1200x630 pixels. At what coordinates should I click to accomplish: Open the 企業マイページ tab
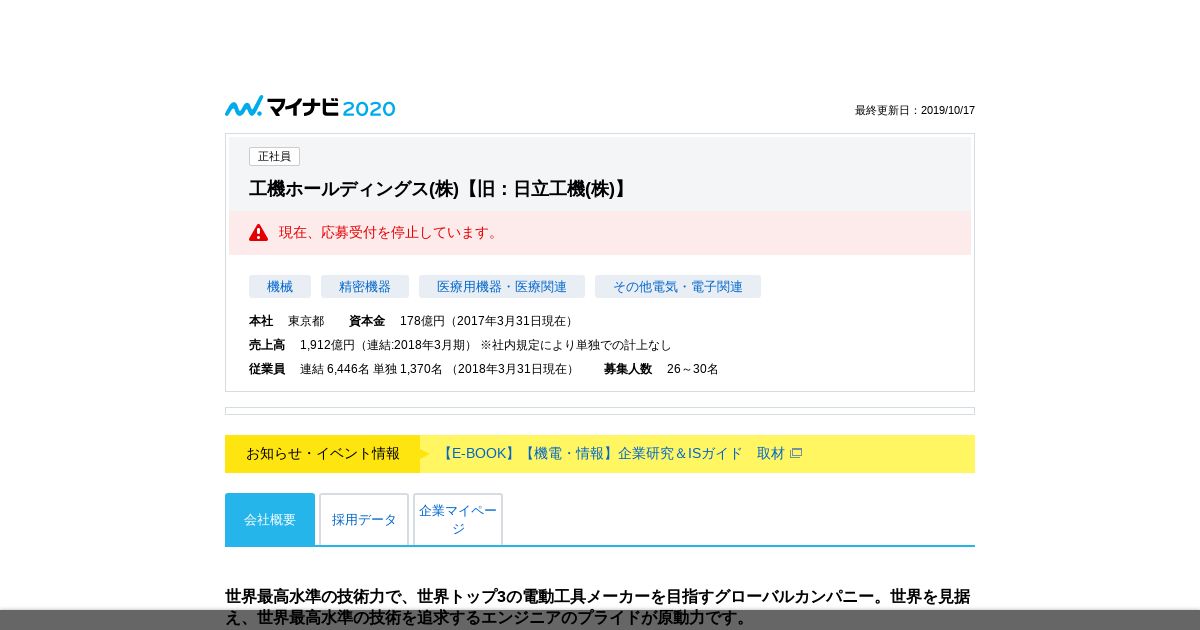(458, 519)
